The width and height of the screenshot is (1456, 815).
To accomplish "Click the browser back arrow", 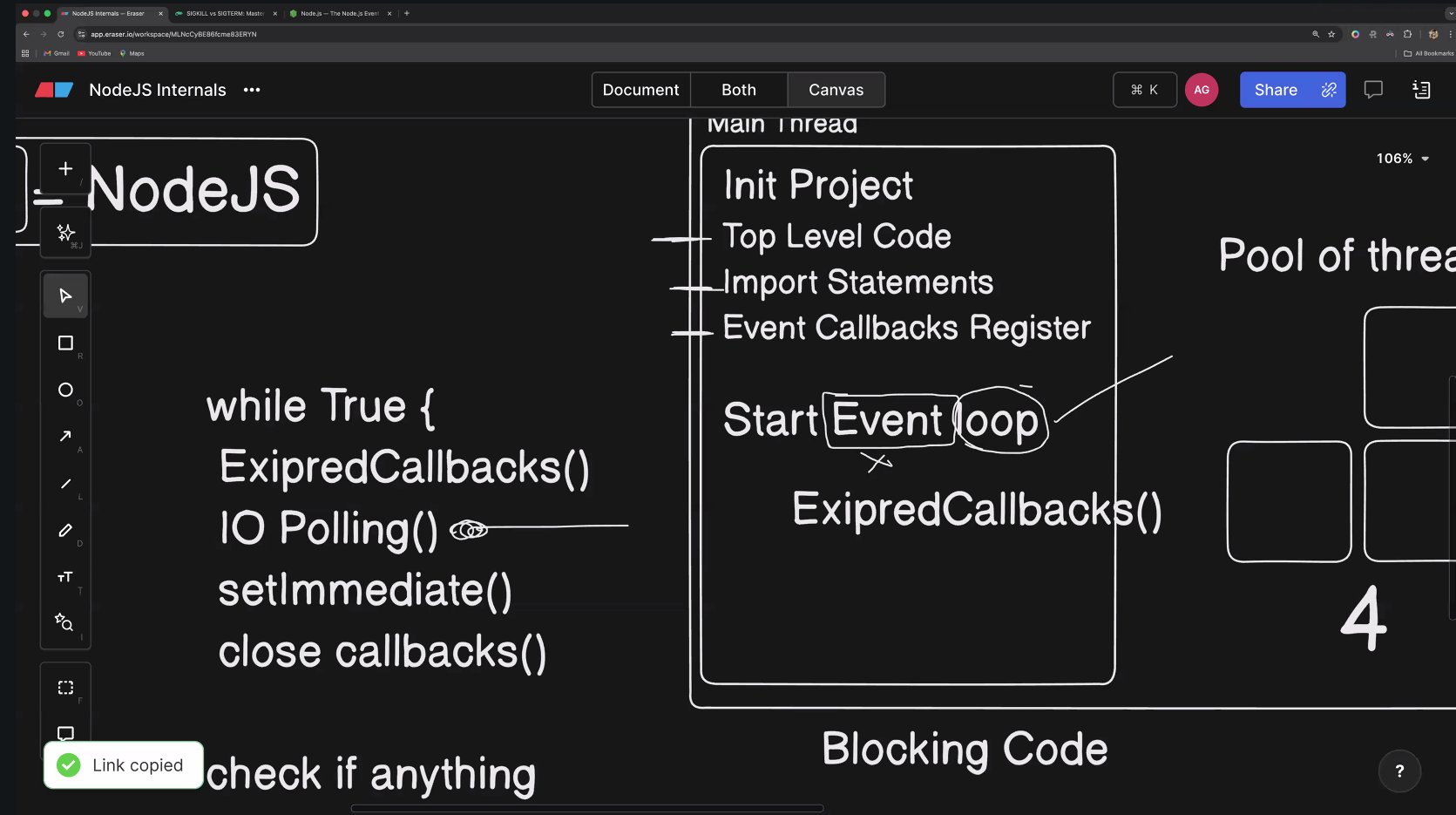I will (26, 34).
